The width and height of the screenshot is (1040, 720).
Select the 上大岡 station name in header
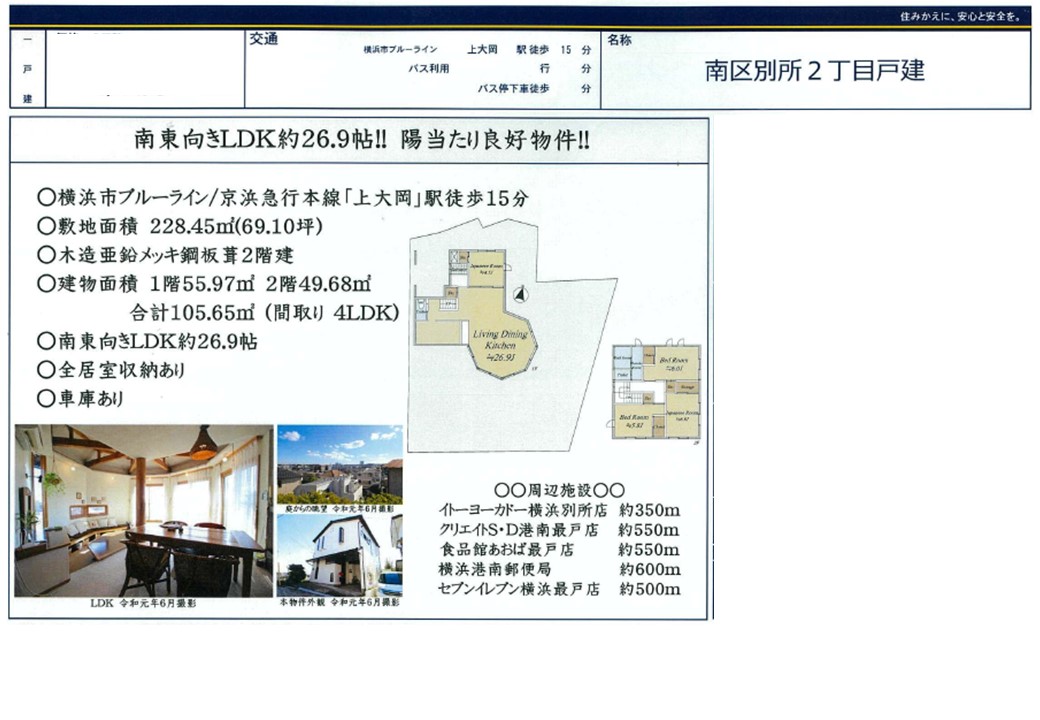click(x=482, y=49)
